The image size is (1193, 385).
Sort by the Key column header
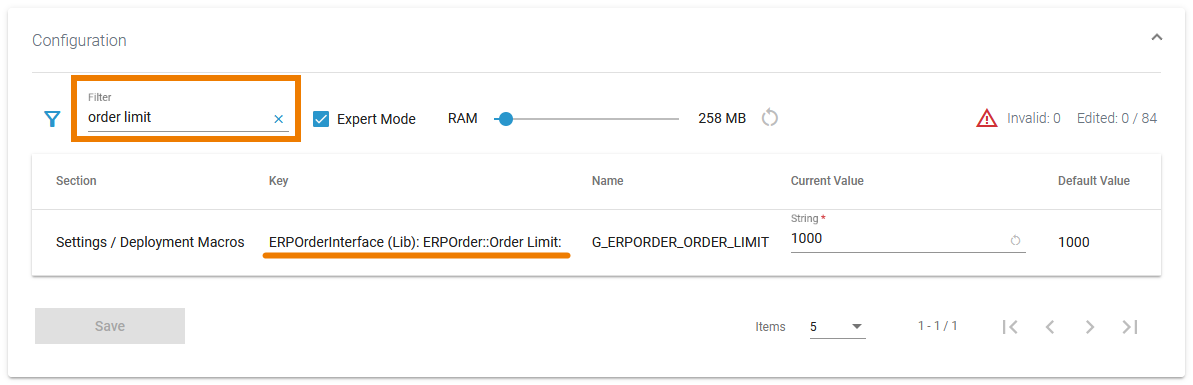(278, 181)
